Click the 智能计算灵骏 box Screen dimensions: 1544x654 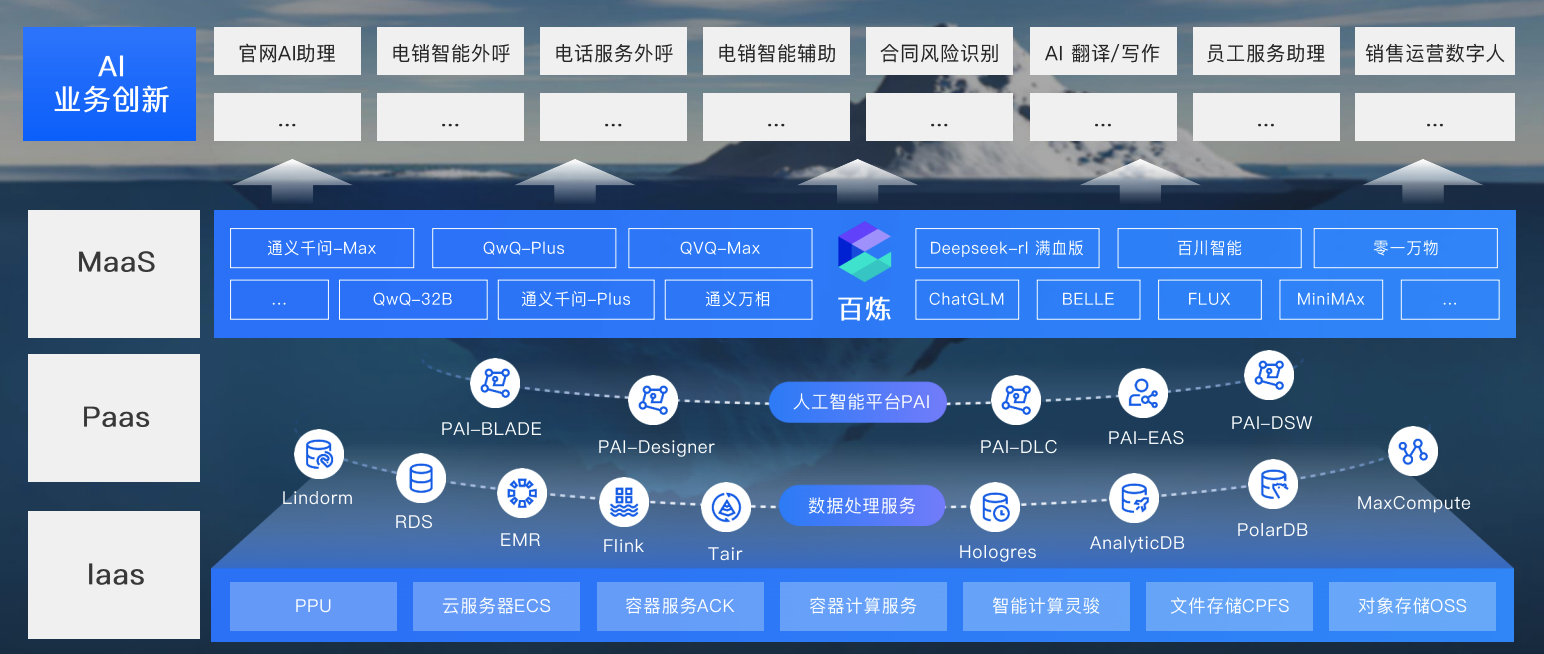click(x=1046, y=606)
